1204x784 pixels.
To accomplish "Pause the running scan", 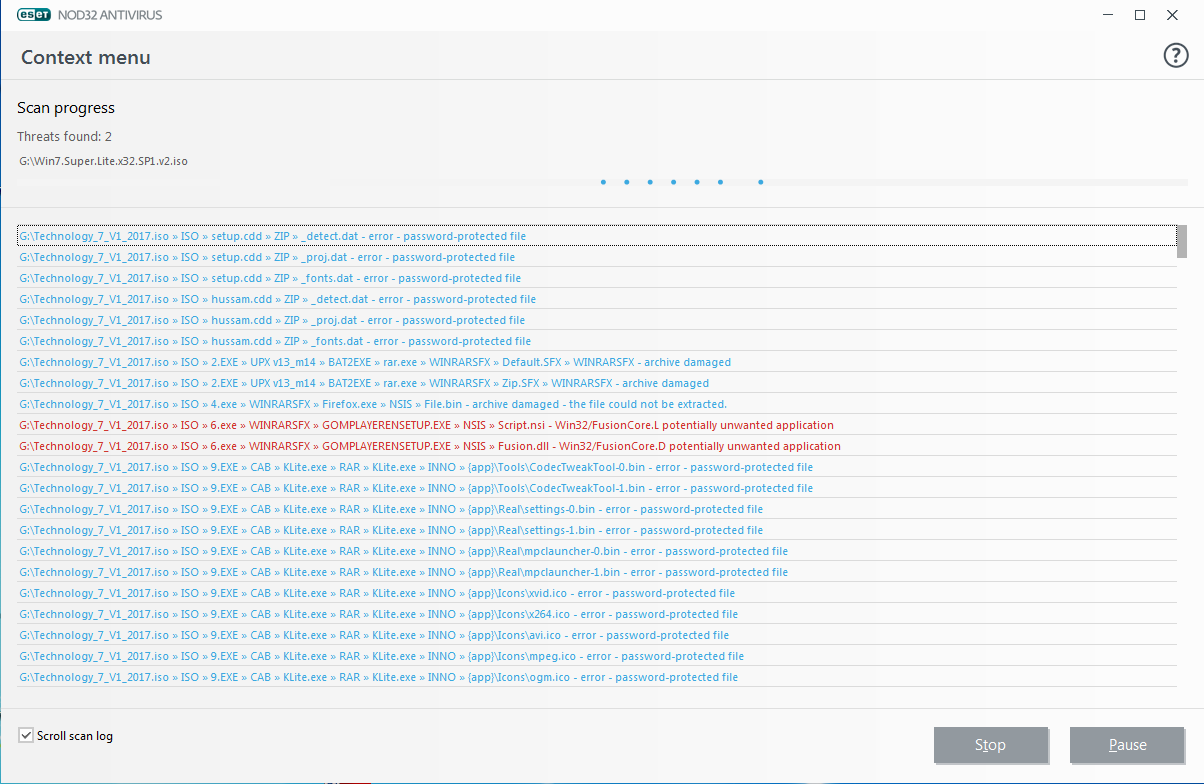I will [1127, 745].
